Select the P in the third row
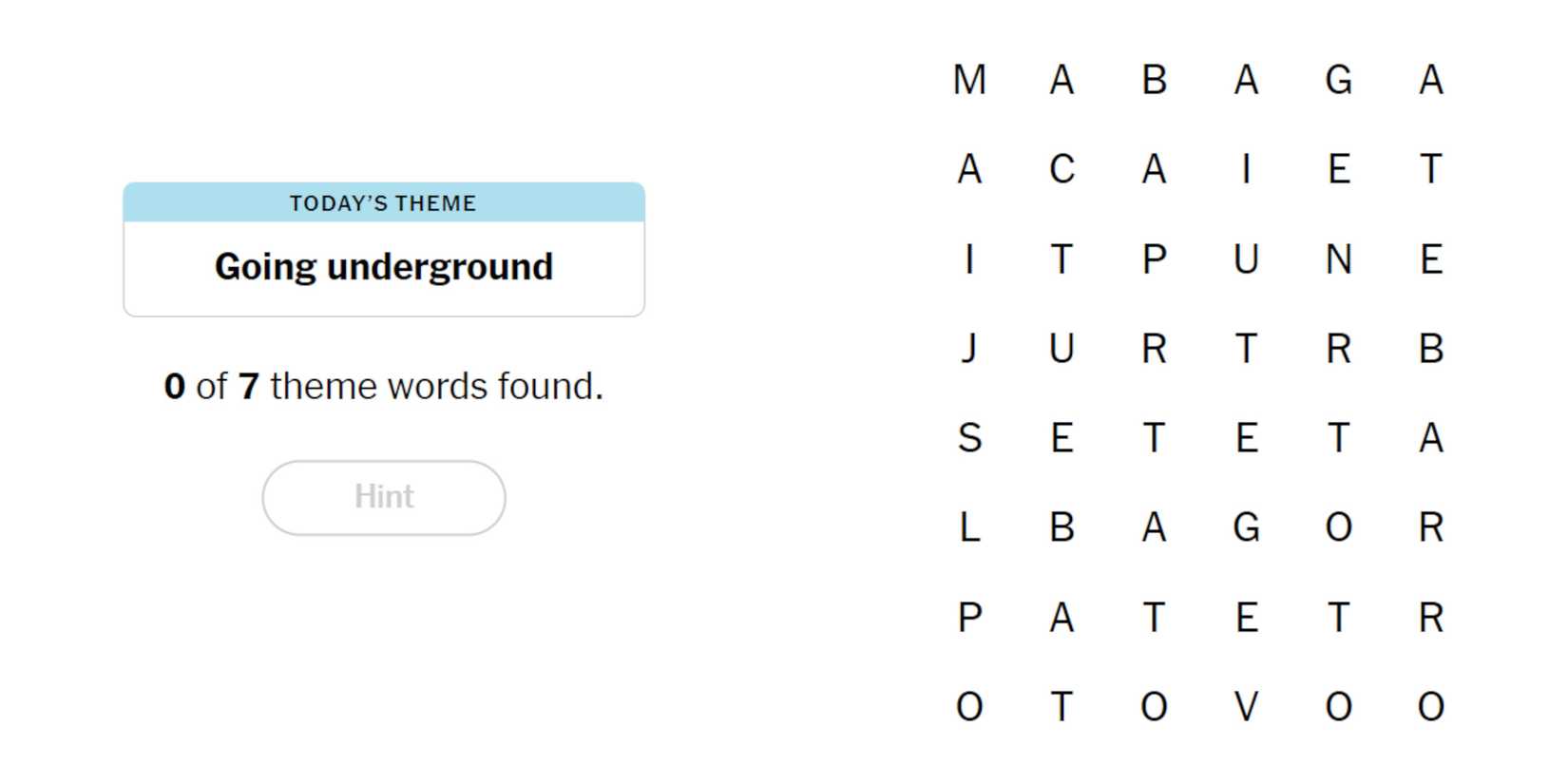Viewport: 1568px width, 784px height. tap(1154, 259)
